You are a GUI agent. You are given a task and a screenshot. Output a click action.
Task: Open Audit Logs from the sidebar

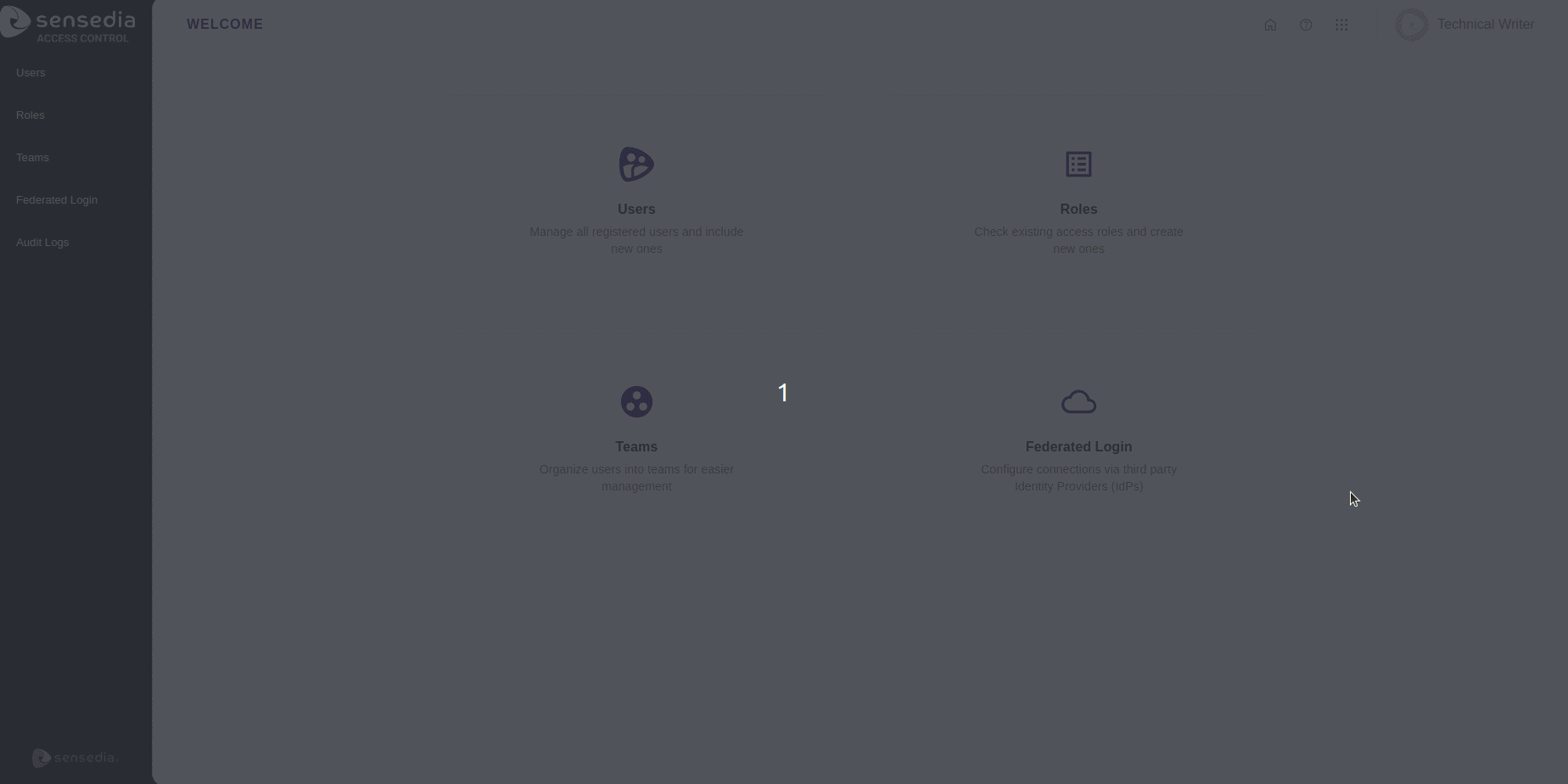tap(42, 243)
